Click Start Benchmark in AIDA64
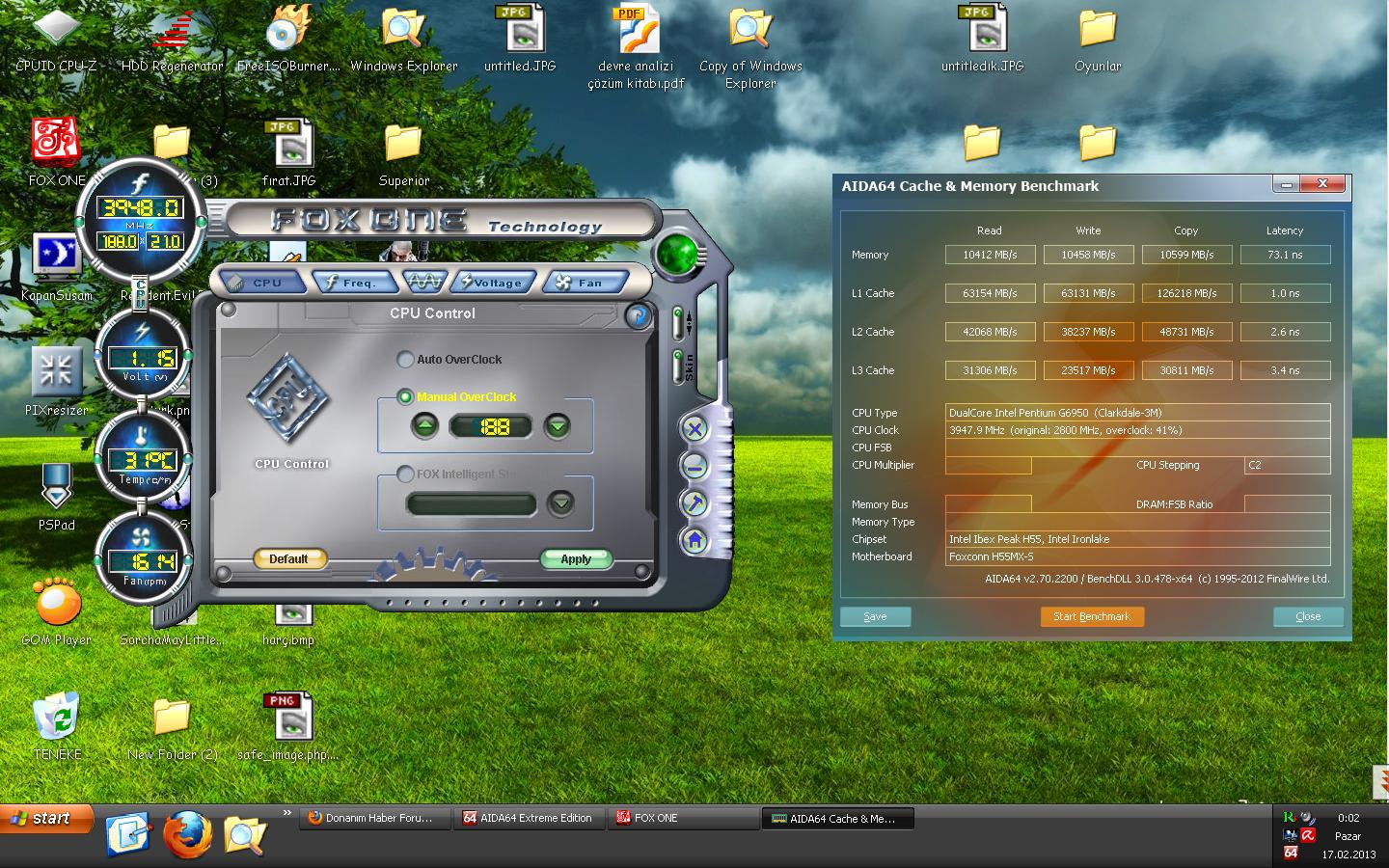The width and height of the screenshot is (1389, 868). pyautogui.click(x=1092, y=616)
